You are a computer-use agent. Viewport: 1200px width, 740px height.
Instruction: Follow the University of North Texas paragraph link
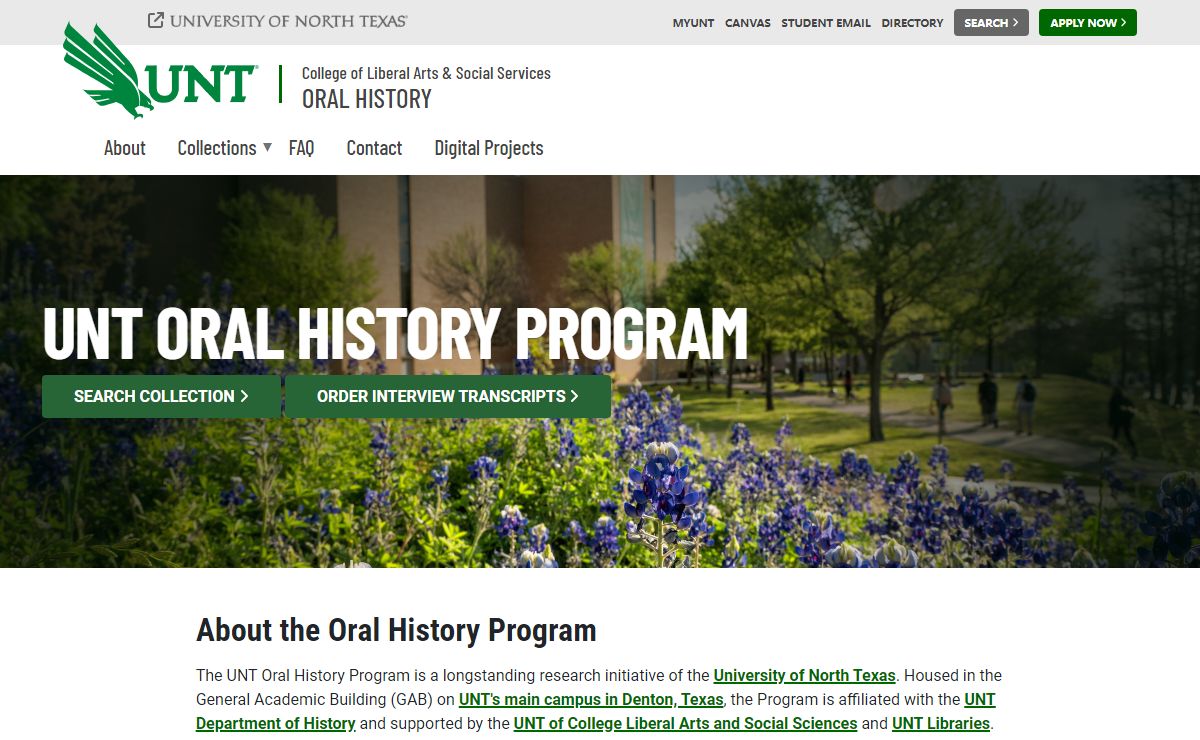(804, 675)
